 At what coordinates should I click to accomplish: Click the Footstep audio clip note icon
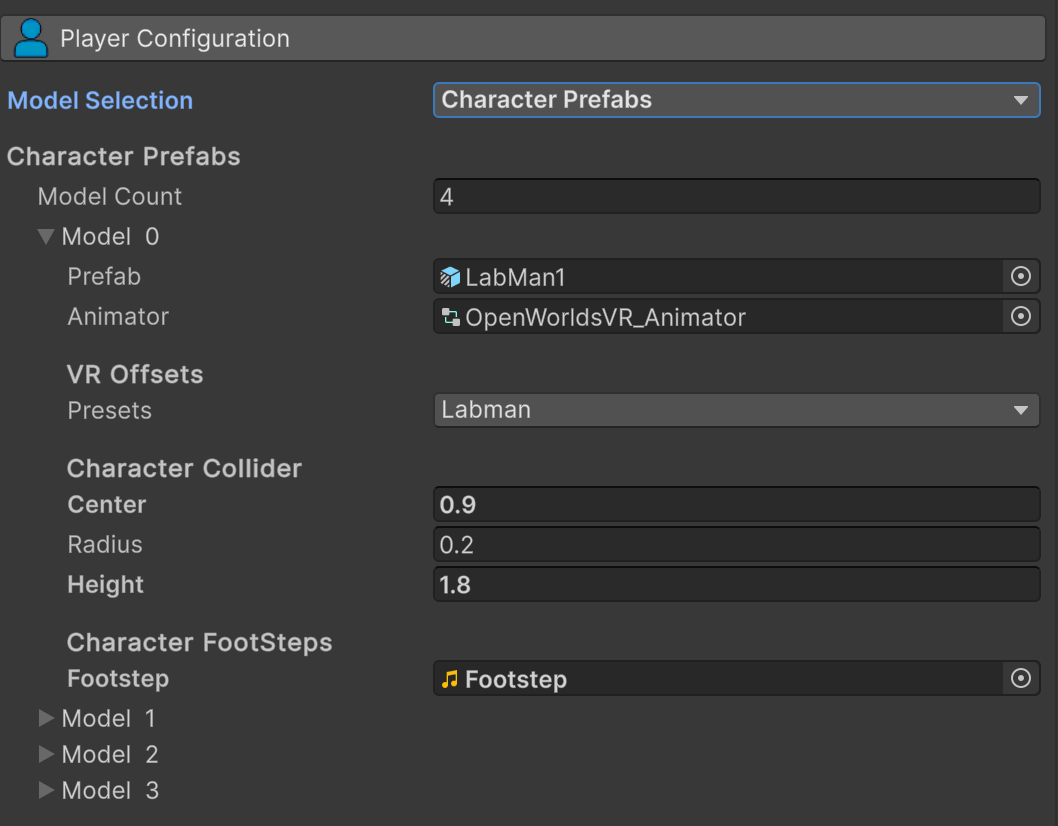point(450,679)
